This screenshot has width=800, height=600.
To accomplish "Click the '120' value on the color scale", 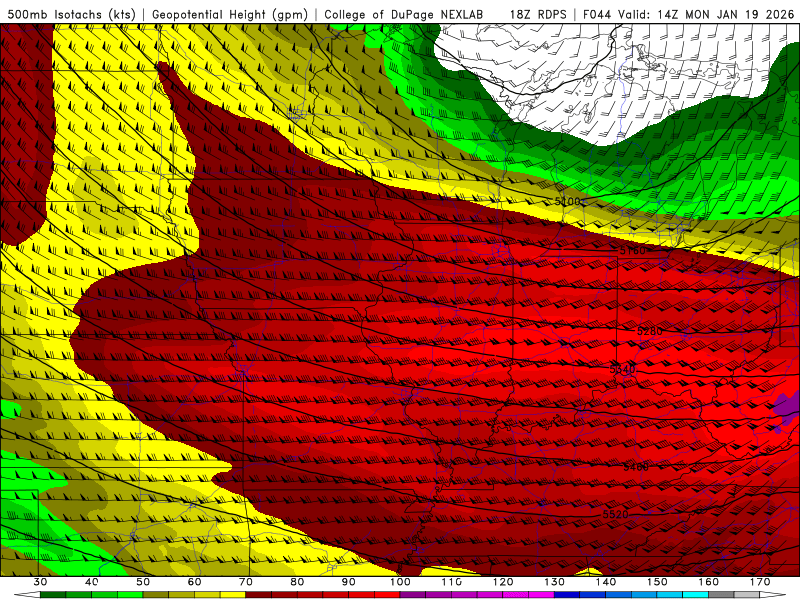I will point(503,582).
